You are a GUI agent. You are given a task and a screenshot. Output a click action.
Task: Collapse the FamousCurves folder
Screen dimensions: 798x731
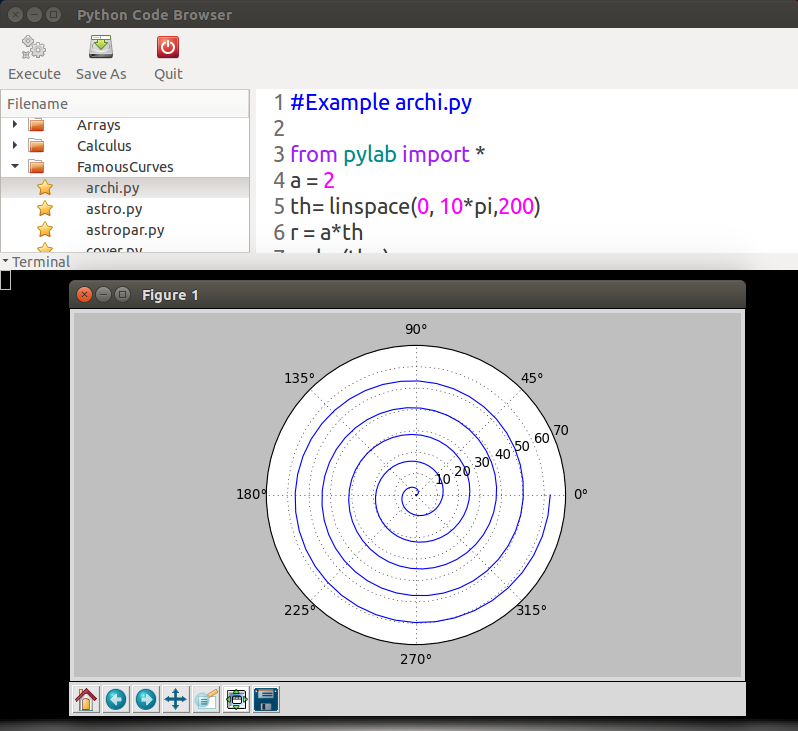click(15, 167)
